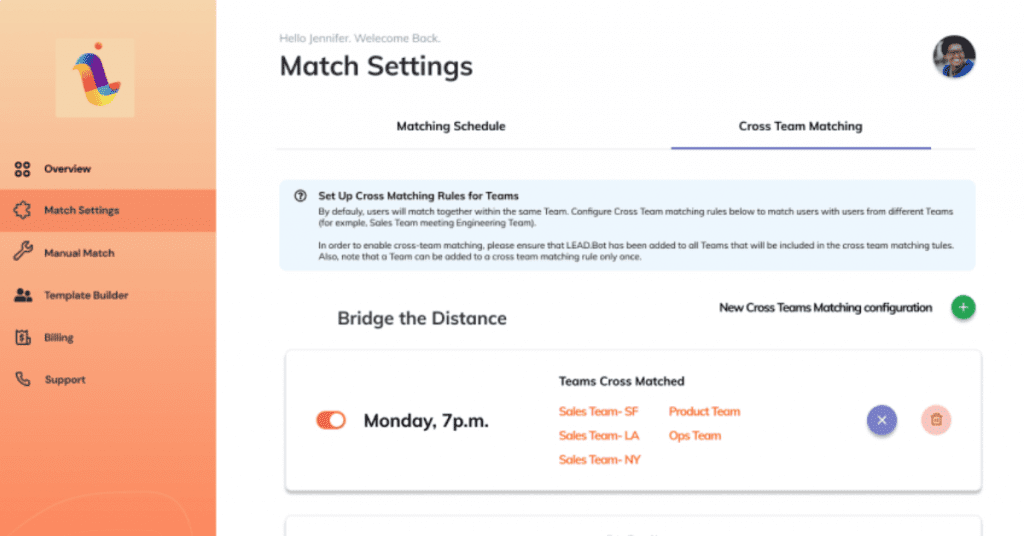The height and width of the screenshot is (536, 1024).
Task: Open the user profile avatar
Action: click(954, 57)
